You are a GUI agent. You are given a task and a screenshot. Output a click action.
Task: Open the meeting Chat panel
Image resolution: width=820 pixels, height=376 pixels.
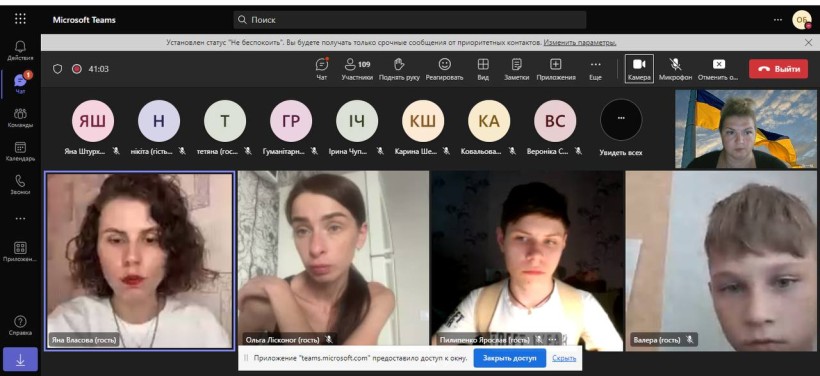tap(322, 69)
